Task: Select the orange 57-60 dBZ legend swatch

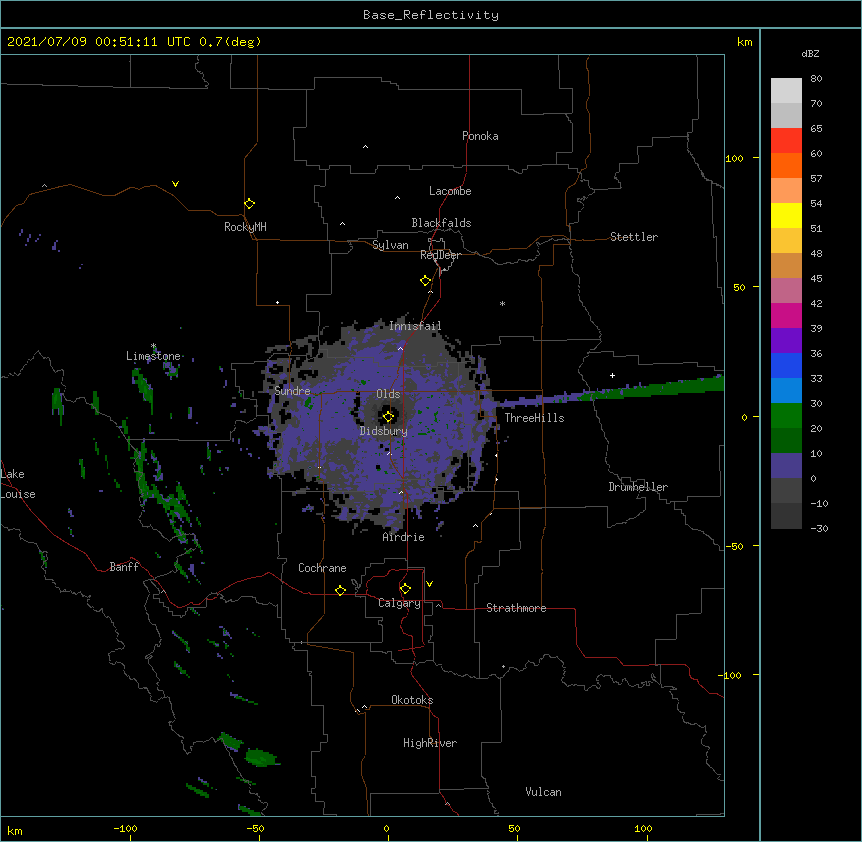Action: click(786, 165)
